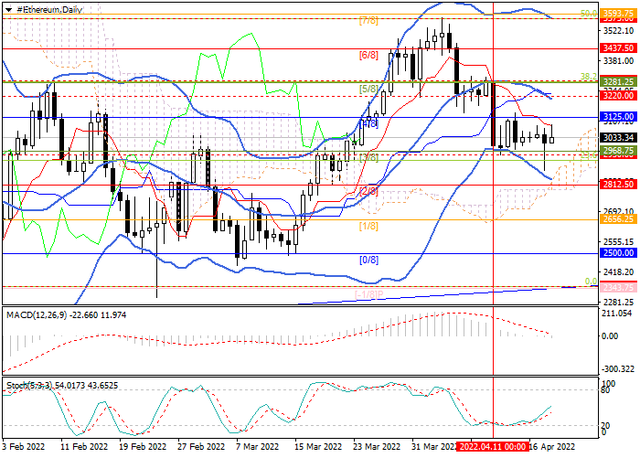Screen dimensions: 640x457
Task: Click the -300.322 MACD scale value
Action: click(x=618, y=369)
